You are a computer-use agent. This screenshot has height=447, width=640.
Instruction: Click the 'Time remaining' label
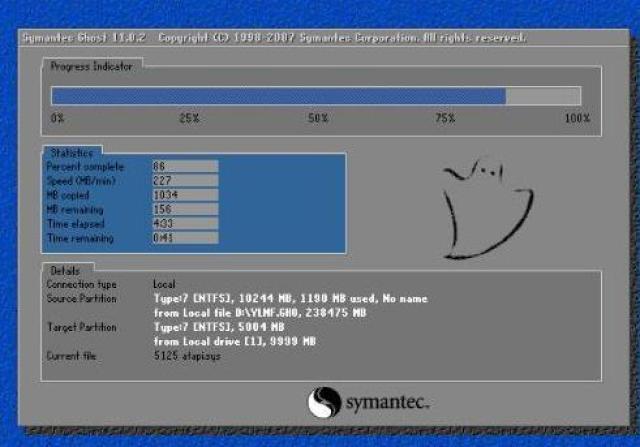80,238
